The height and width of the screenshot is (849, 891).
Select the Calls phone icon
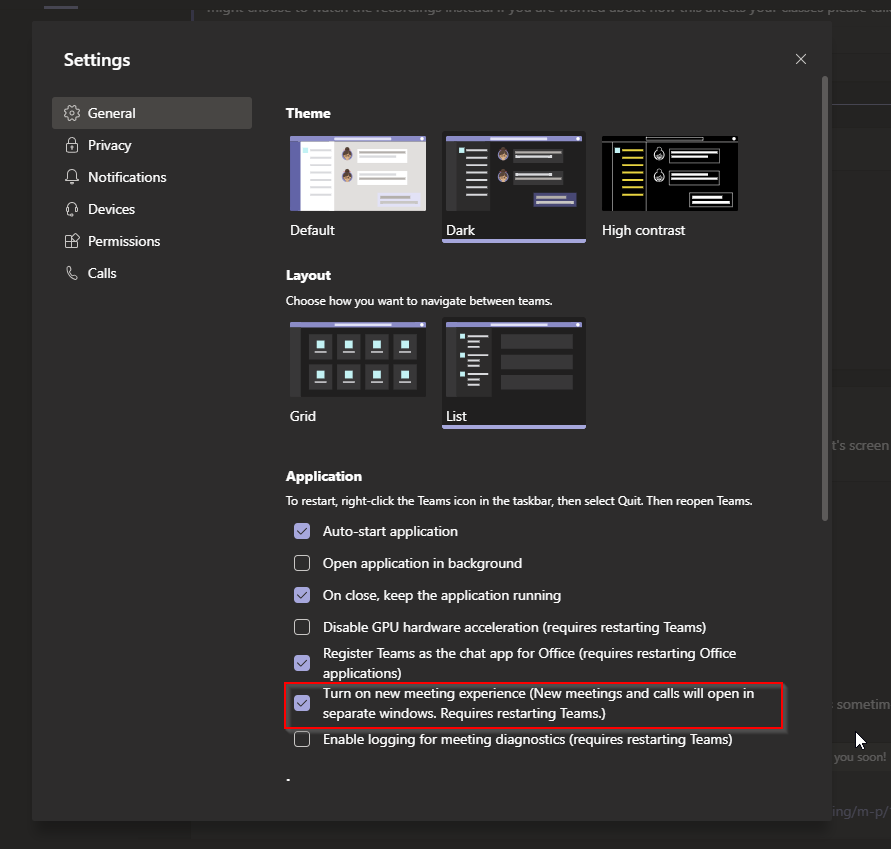click(71, 272)
